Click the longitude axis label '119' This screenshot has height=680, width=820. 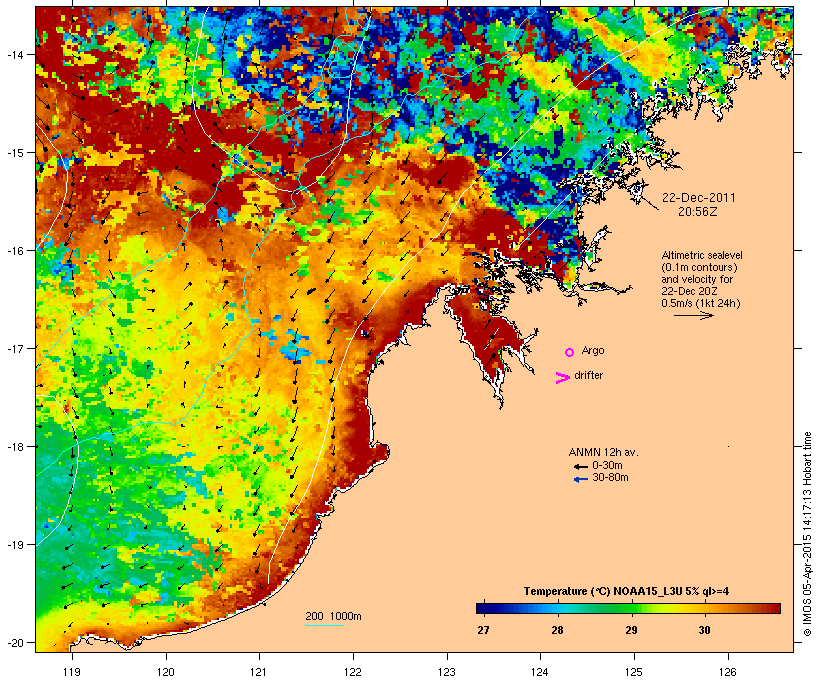tap(72, 672)
